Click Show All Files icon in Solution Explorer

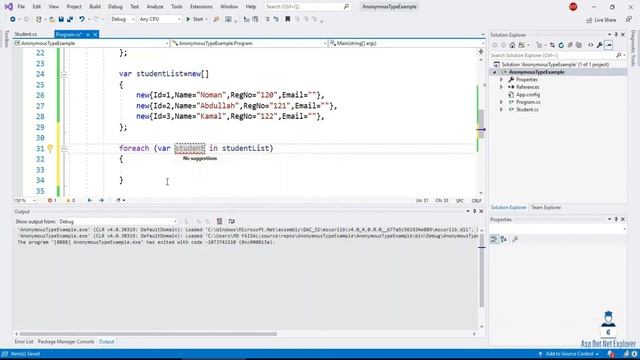(579, 45)
